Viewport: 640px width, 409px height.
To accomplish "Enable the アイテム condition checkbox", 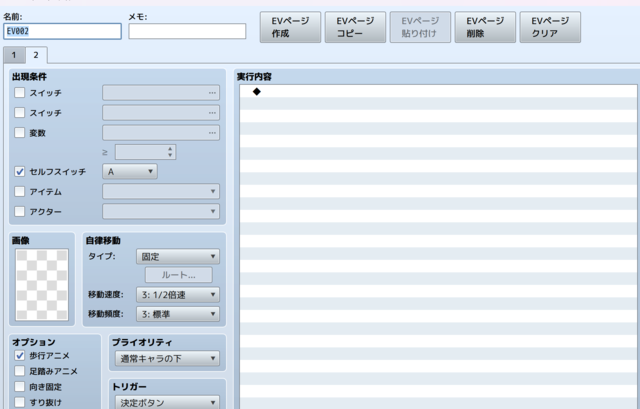I will point(20,191).
